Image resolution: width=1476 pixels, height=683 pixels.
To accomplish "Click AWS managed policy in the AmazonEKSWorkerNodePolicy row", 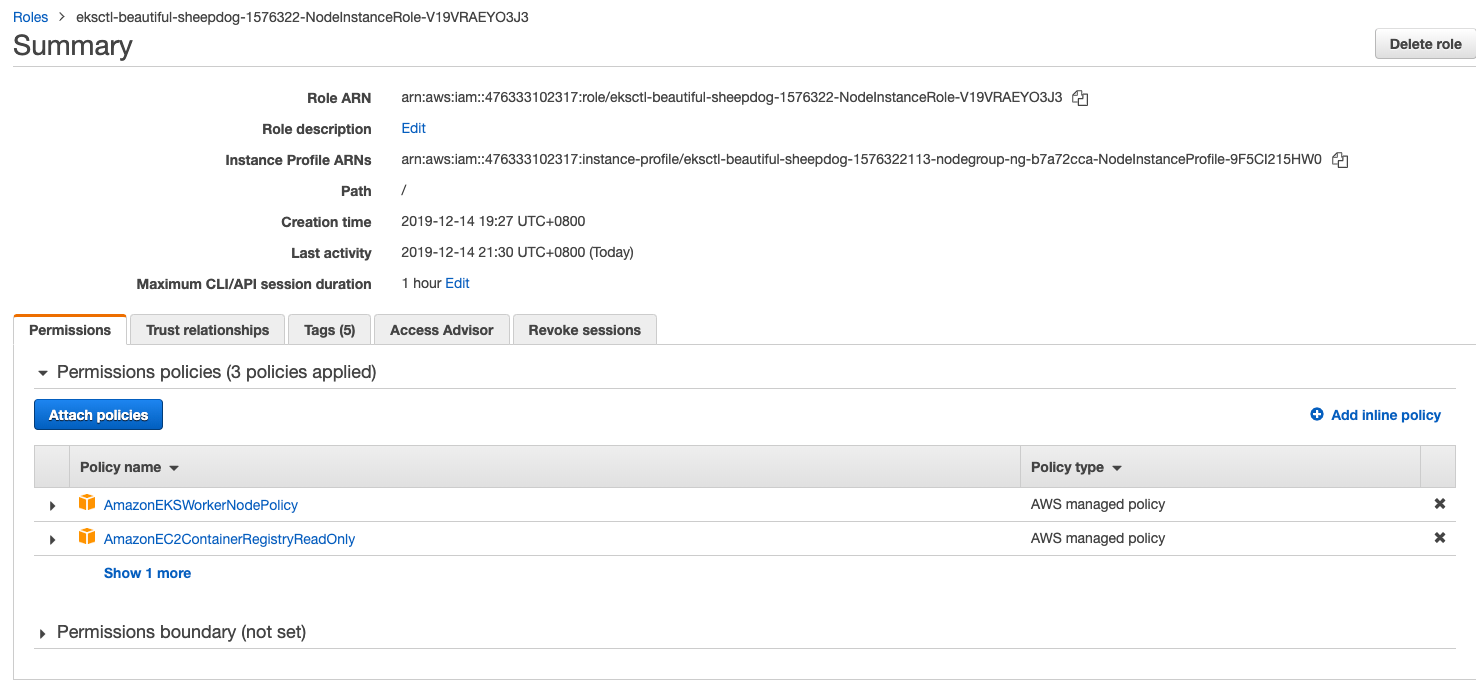I will [1097, 504].
